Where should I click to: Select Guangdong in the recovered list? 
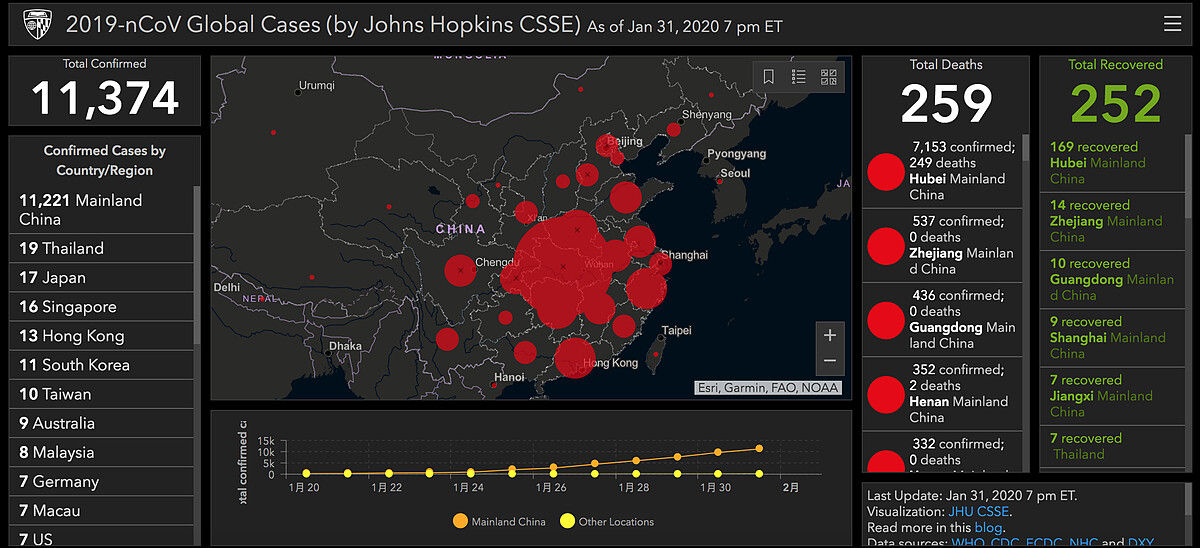click(x=1111, y=279)
